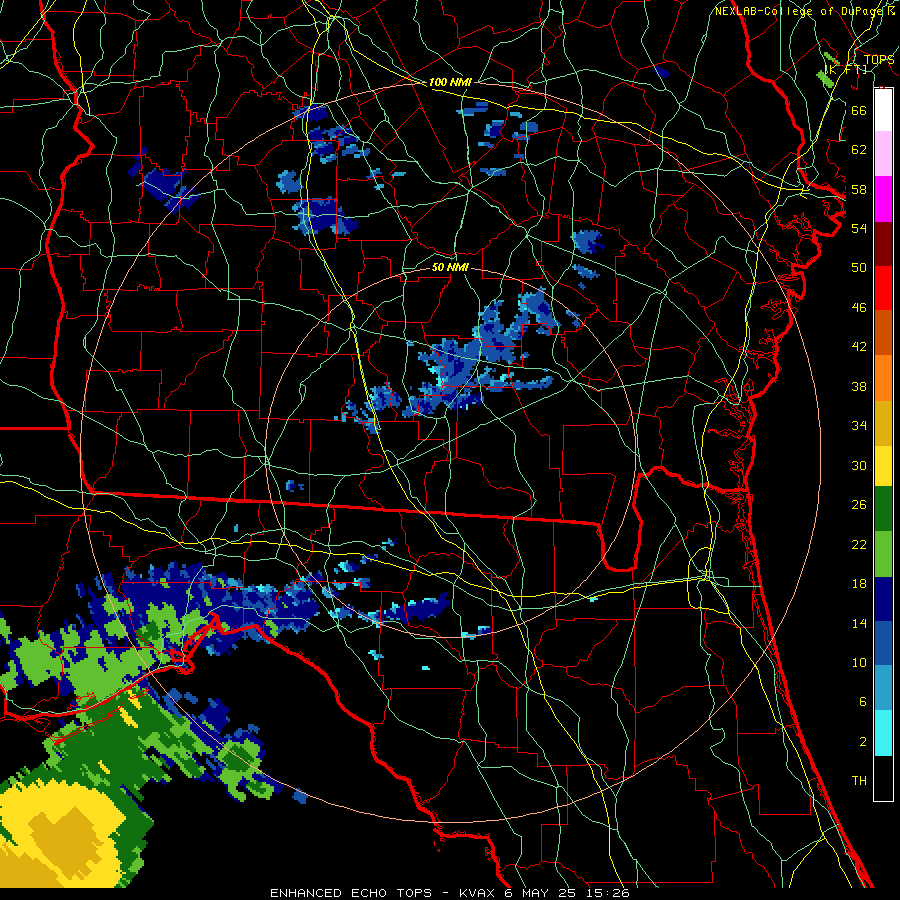This screenshot has width=900, height=900.
Task: Select the dark orange 42-46 kft legend swatch
Action: (x=883, y=332)
